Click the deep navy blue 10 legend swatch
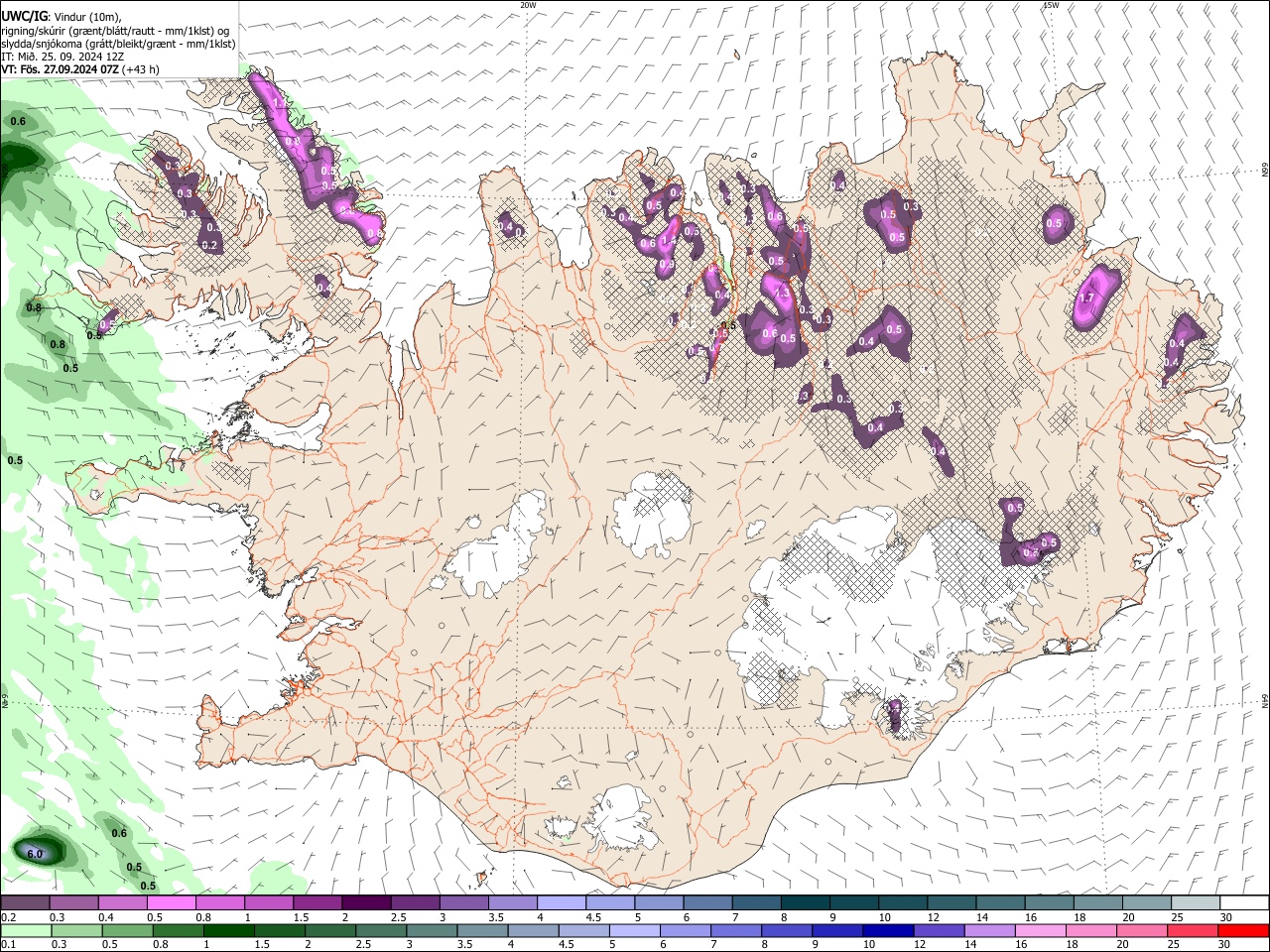Image resolution: width=1270 pixels, height=952 pixels. (886, 930)
